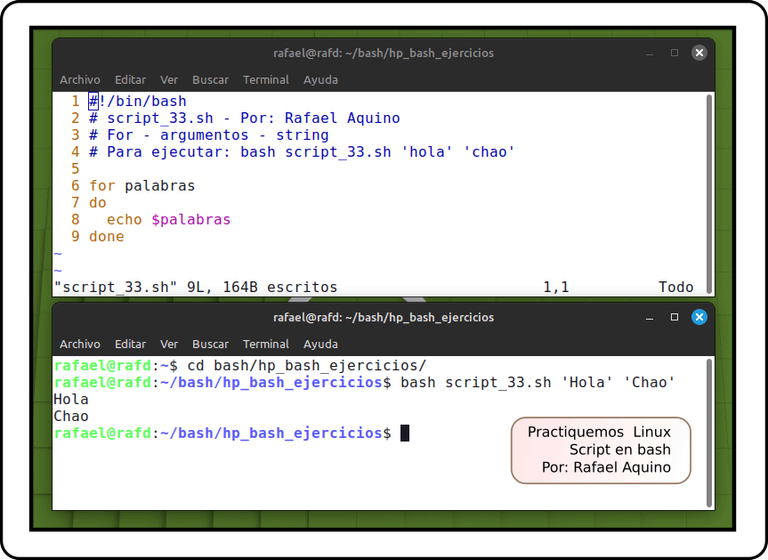Image resolution: width=768 pixels, height=560 pixels.
Task: Click the lower terminal vertical scrollbar
Action: [x=709, y=433]
